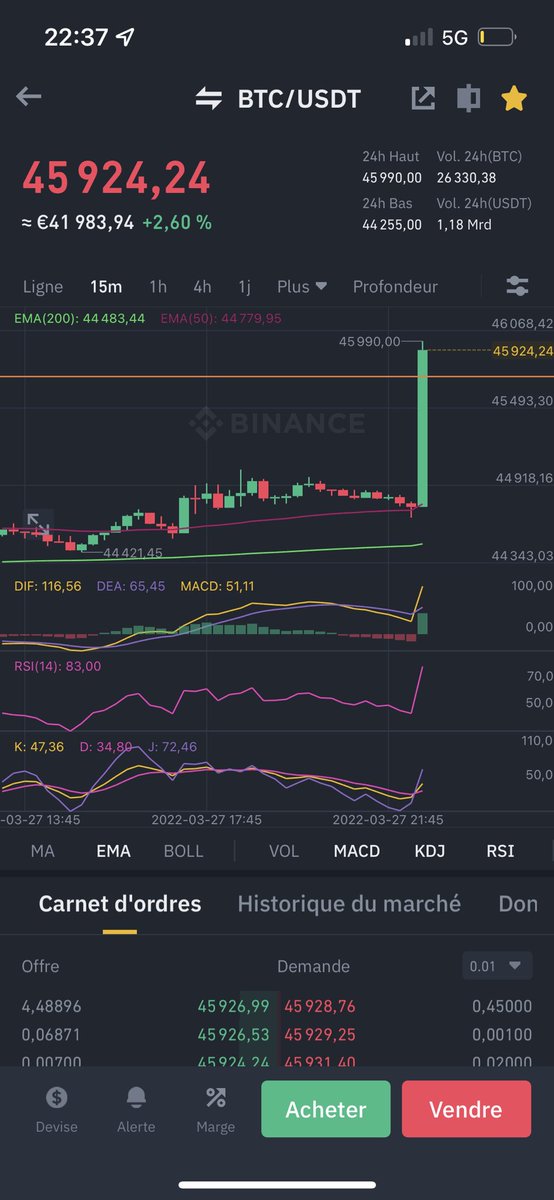Tap the Devise dollar icon
The width and height of the screenshot is (554, 1200).
[x=57, y=1097]
